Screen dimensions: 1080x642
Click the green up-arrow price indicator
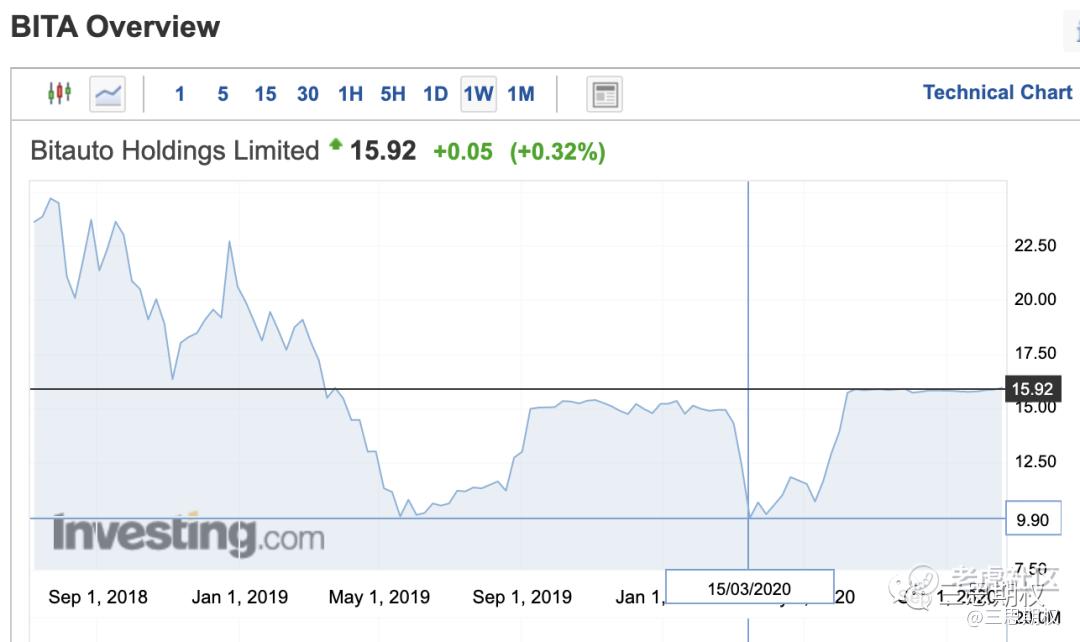click(336, 147)
